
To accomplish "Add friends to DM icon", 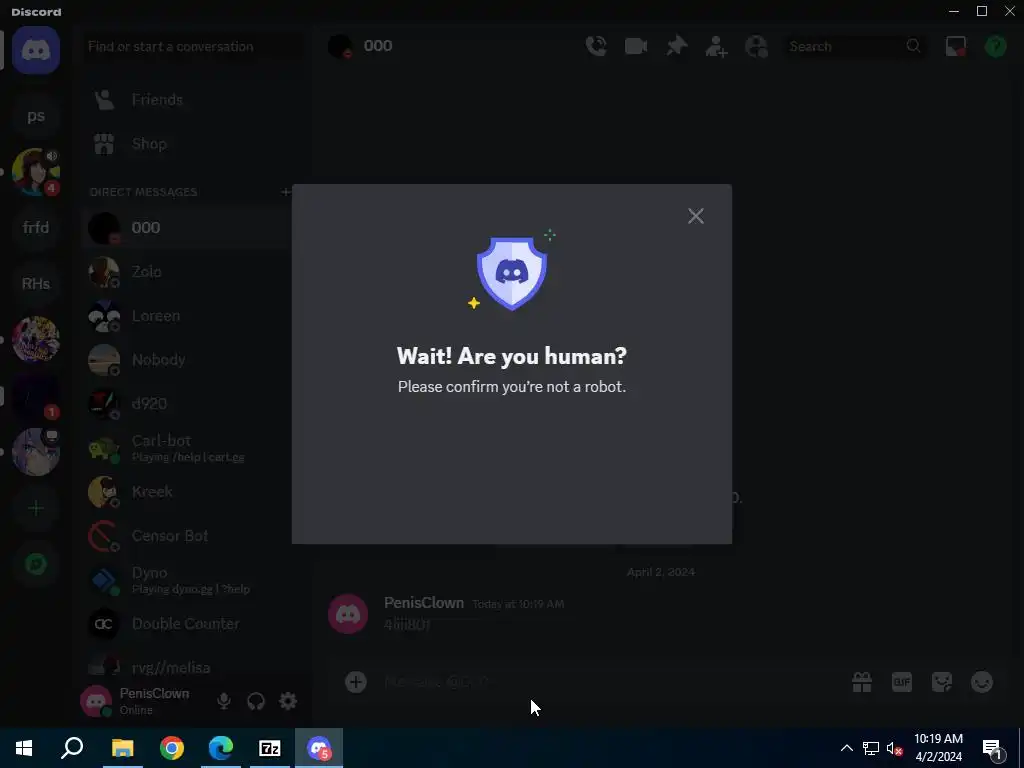I will click(x=716, y=46).
